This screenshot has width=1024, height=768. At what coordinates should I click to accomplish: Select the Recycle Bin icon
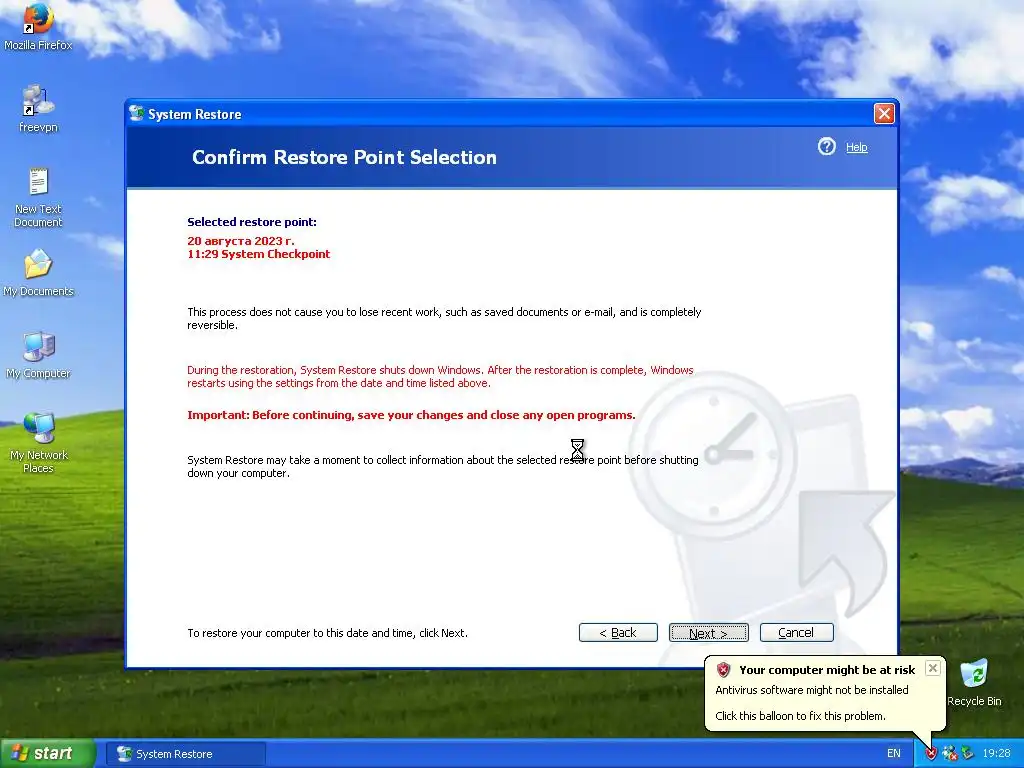(x=974, y=682)
